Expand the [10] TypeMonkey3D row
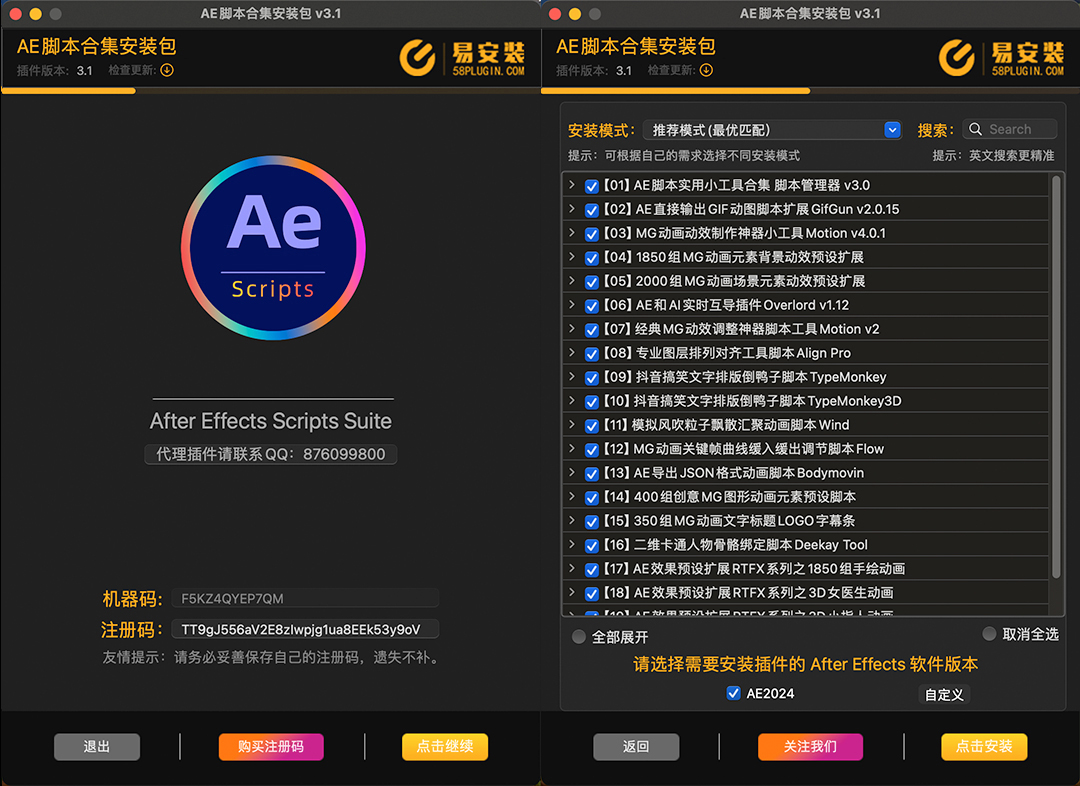Screen dimensions: 1080x786 (572, 400)
